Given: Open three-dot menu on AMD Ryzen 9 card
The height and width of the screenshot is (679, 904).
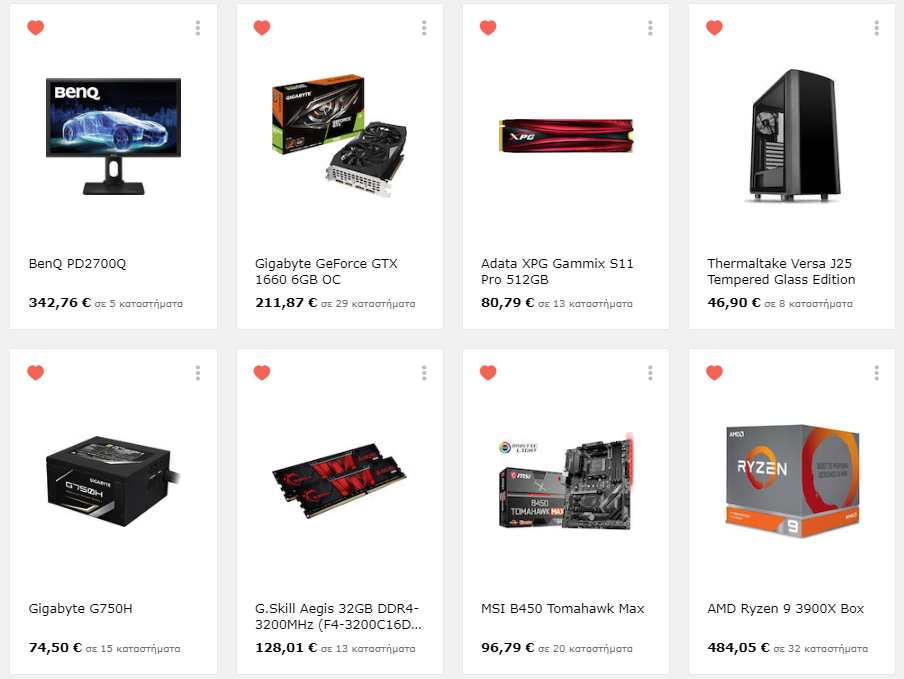Looking at the screenshot, I should pos(876,373).
